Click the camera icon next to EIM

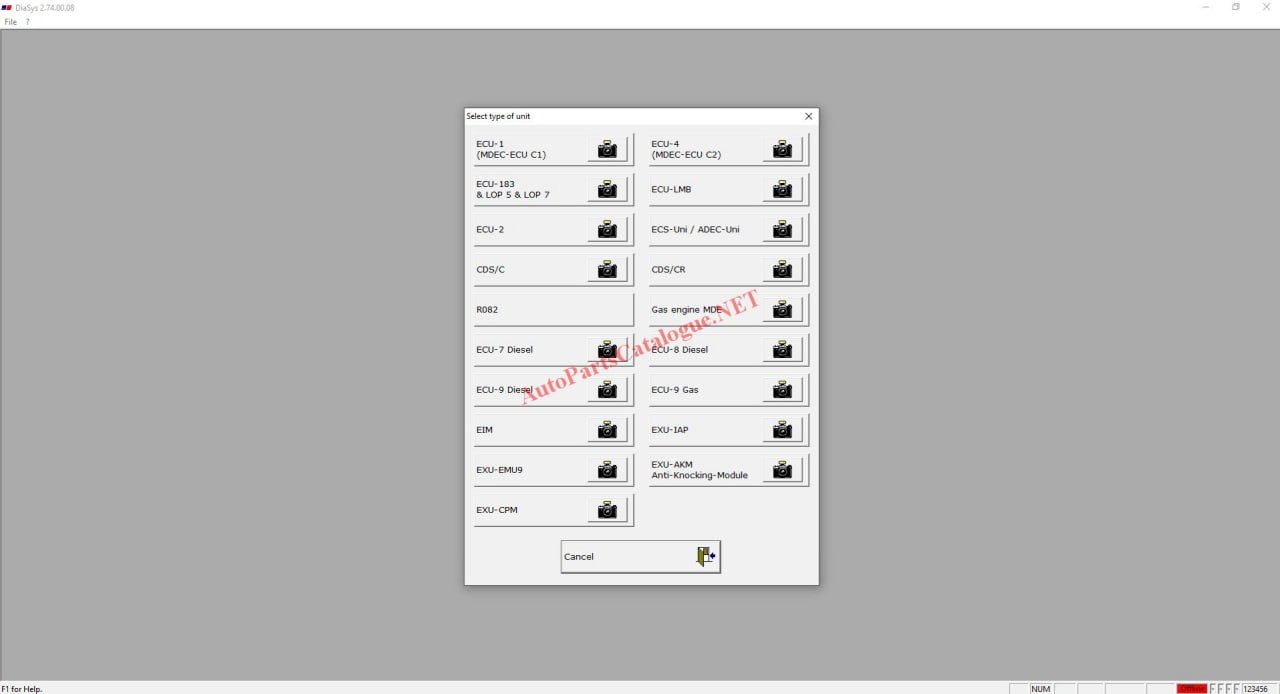click(x=607, y=430)
